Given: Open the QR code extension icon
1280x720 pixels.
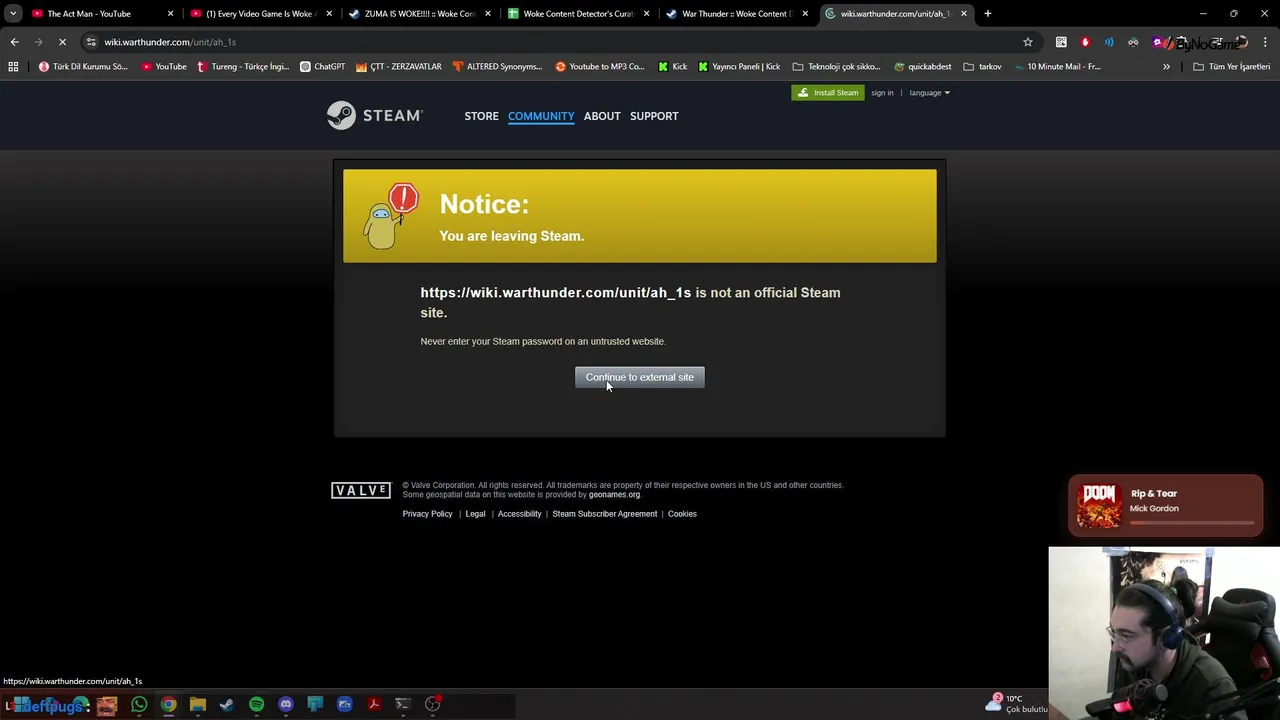Looking at the screenshot, I should (1061, 42).
